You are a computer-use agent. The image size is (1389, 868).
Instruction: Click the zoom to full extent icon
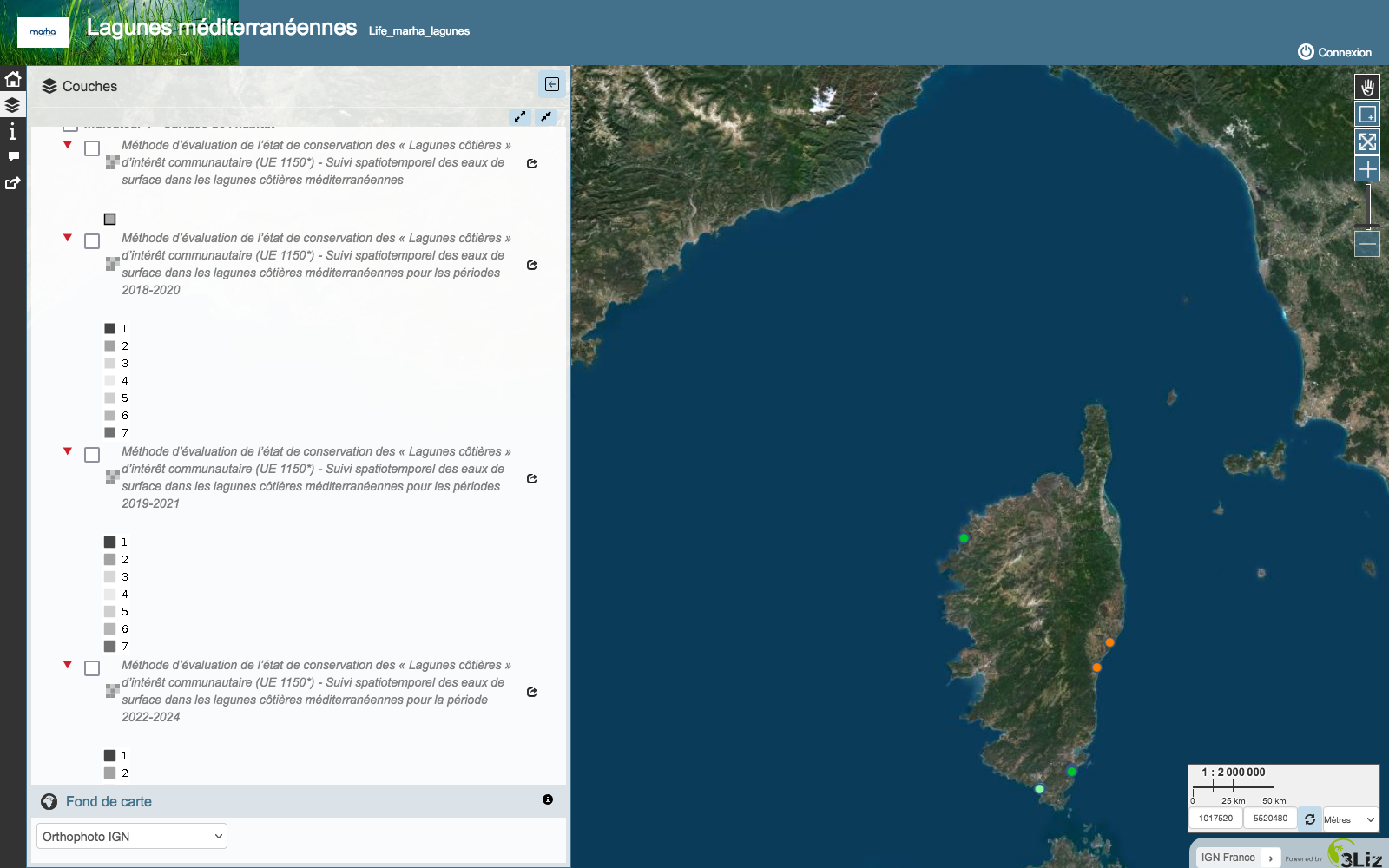coord(1366,139)
